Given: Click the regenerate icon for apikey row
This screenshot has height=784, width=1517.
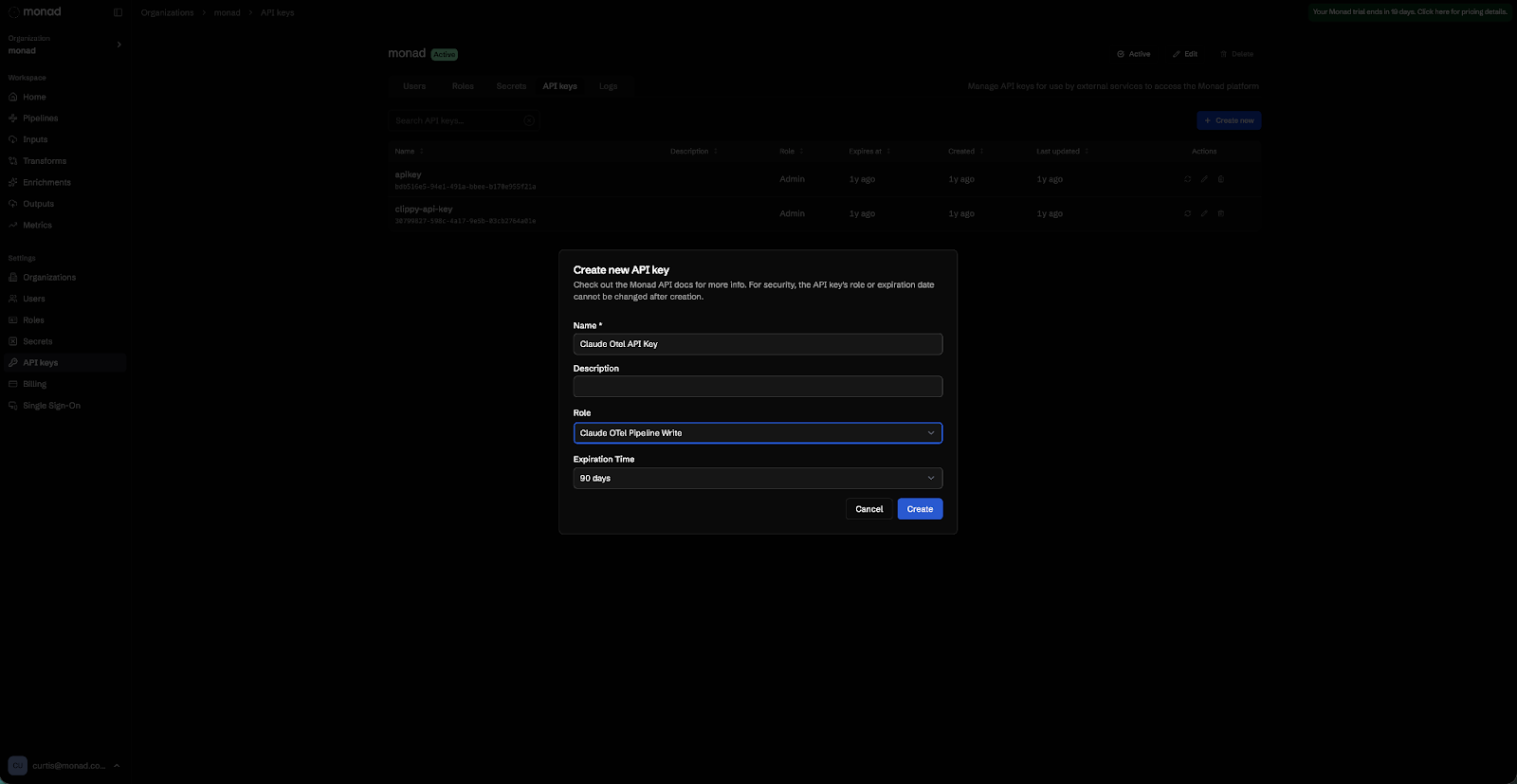Looking at the screenshot, I should coord(1187,179).
